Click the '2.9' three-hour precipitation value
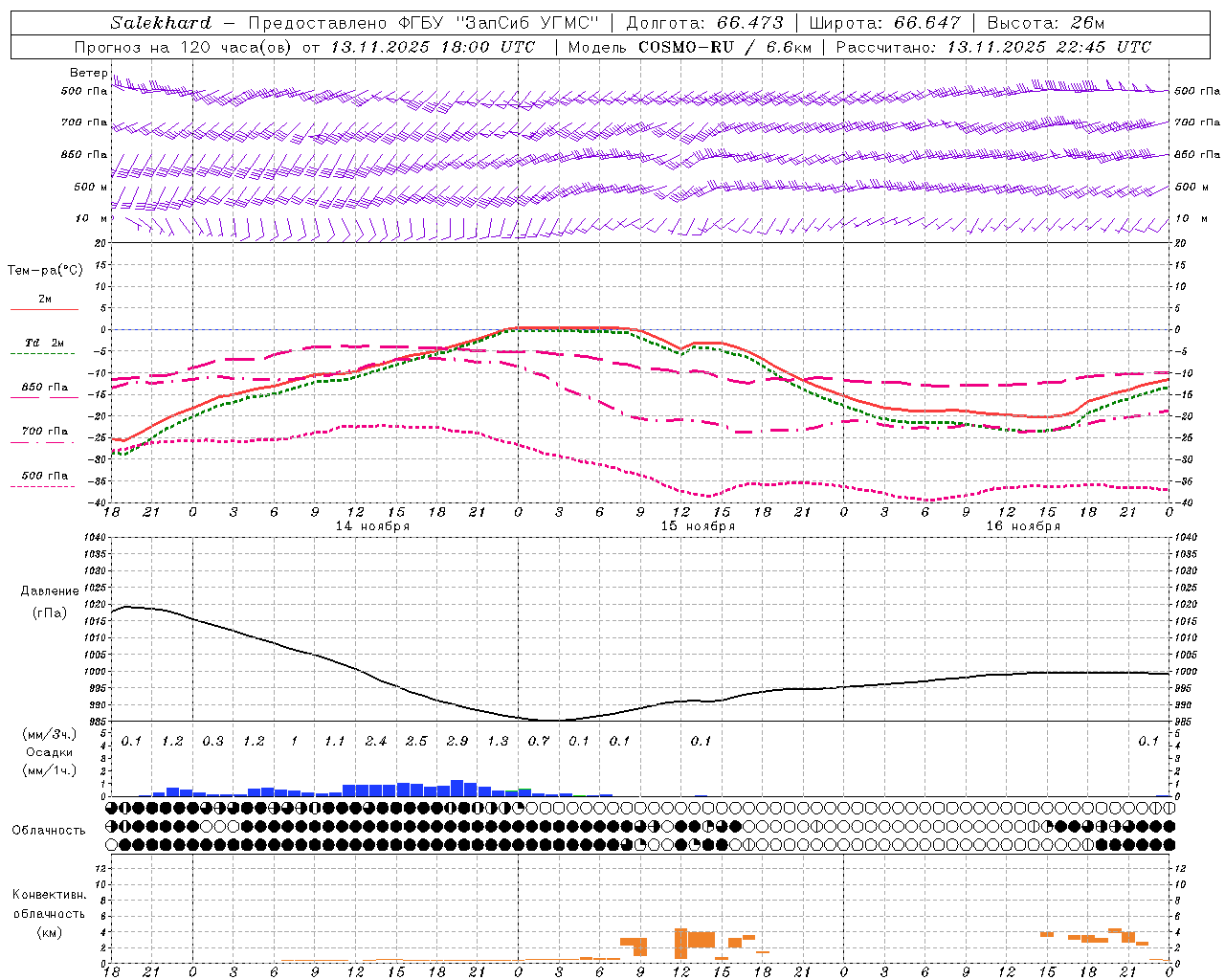This screenshot has width=1225, height=980. pos(457,742)
